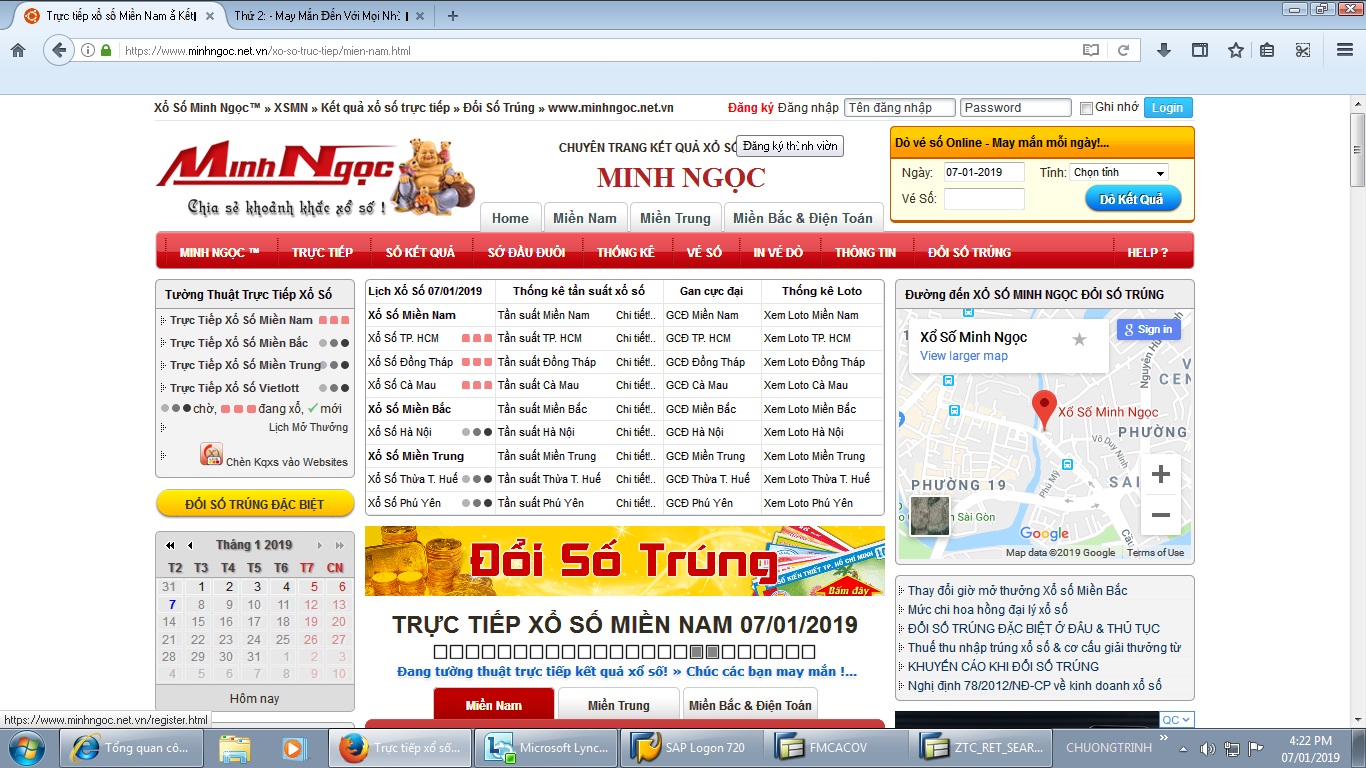Bookmark this page with the star icon
1366x768 pixels.
(x=1236, y=50)
